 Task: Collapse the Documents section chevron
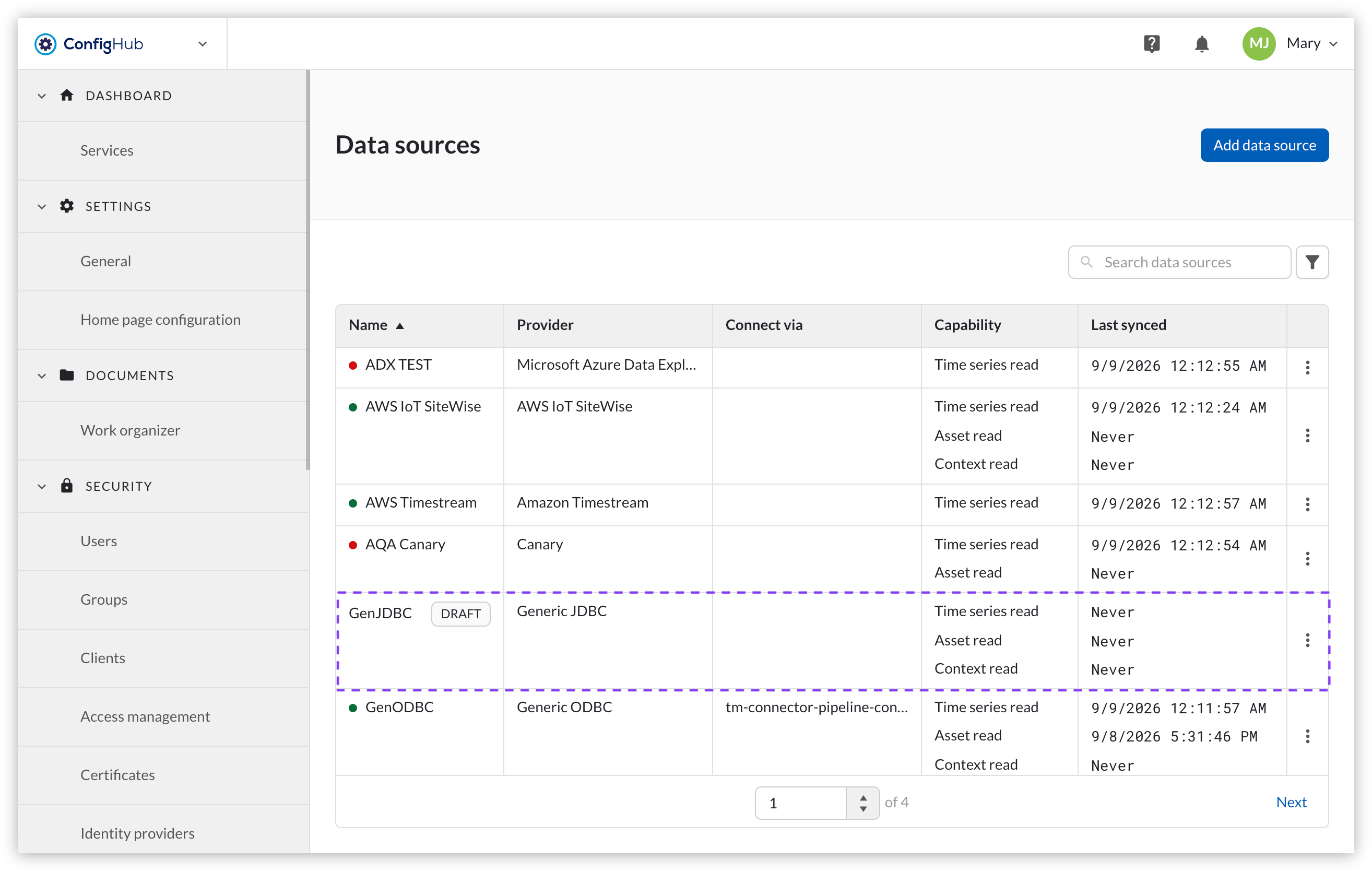click(x=42, y=375)
